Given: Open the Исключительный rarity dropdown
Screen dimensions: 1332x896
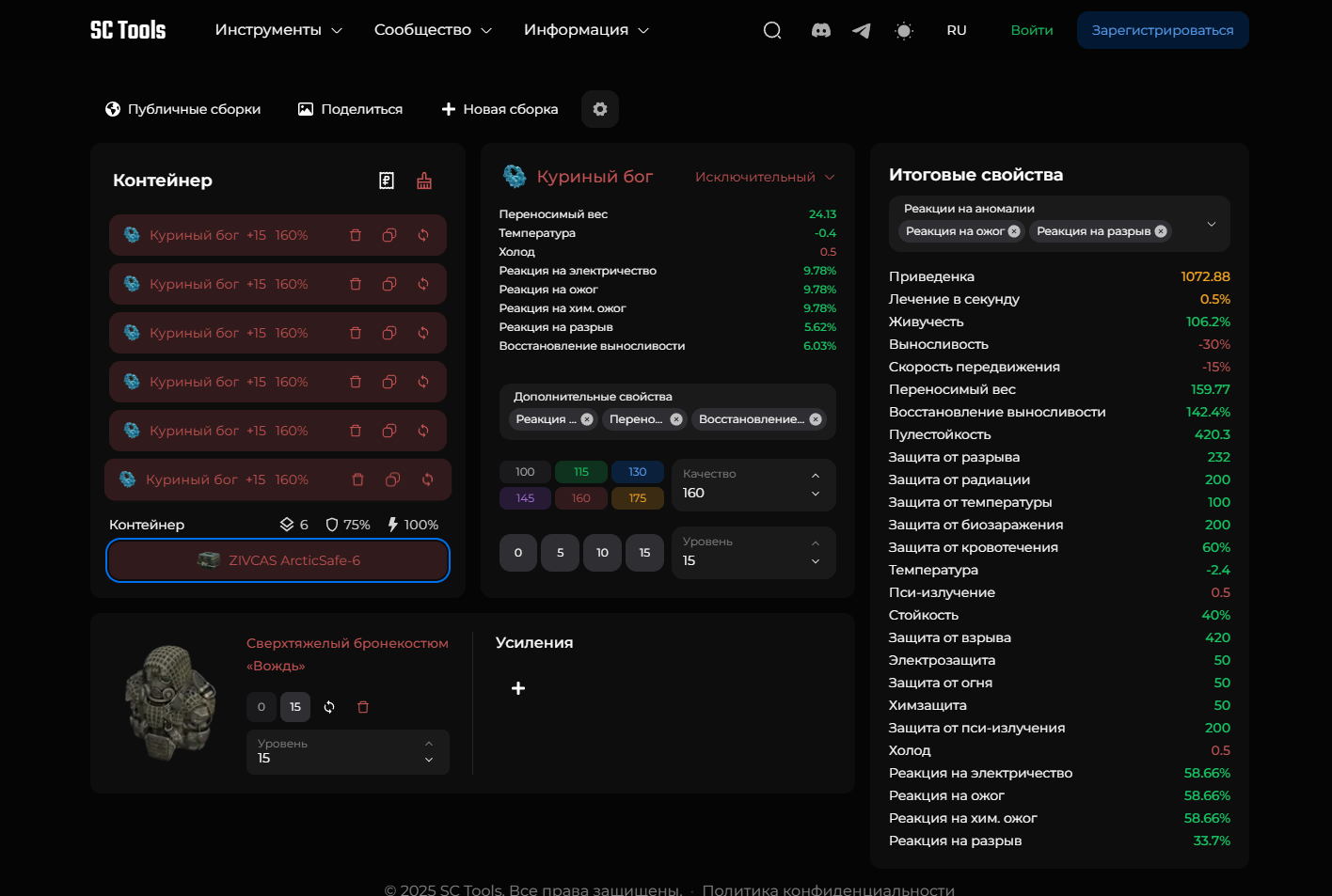Looking at the screenshot, I should [764, 177].
